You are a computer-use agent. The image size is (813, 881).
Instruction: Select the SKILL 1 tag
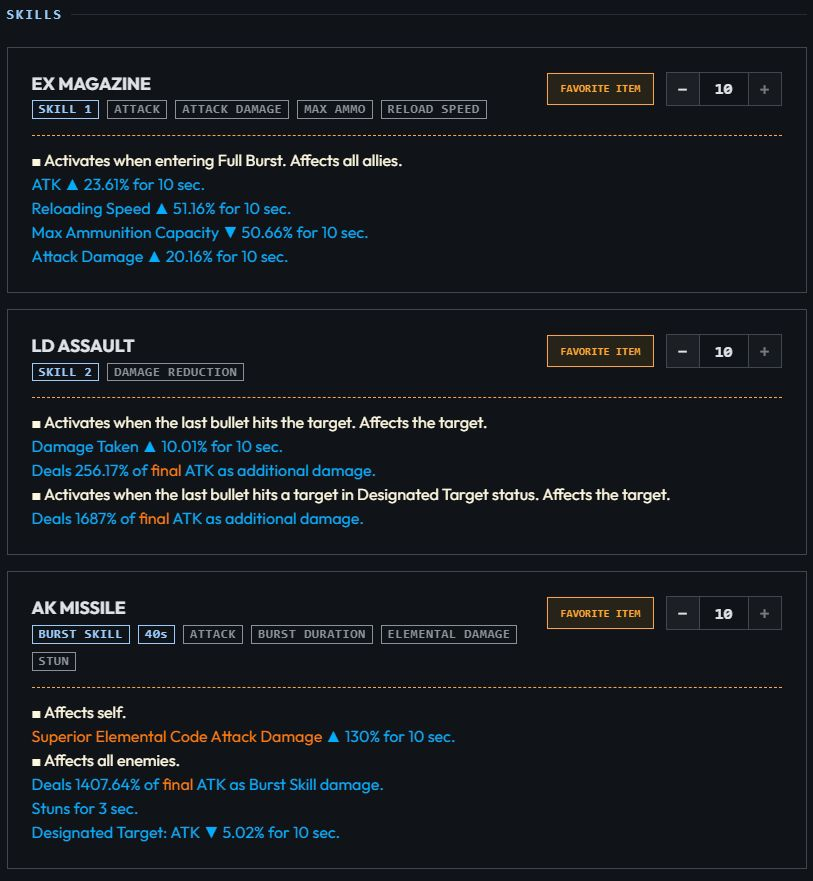tap(65, 110)
